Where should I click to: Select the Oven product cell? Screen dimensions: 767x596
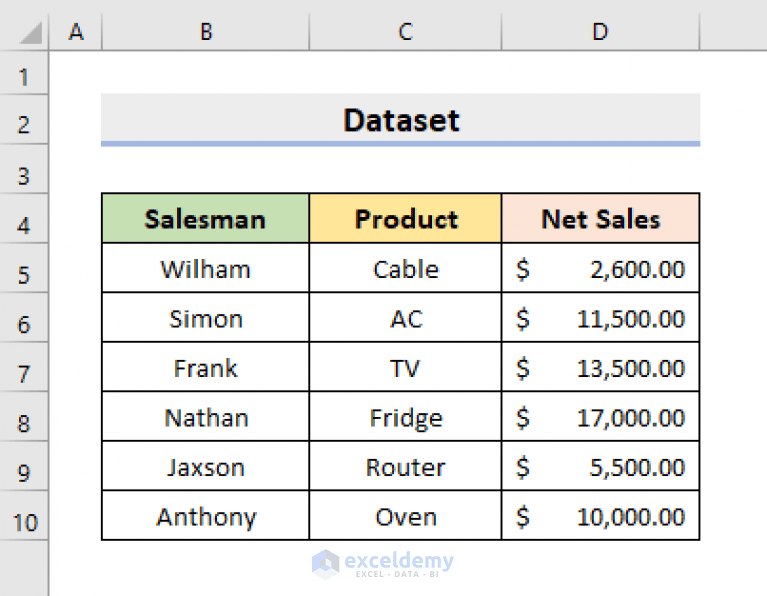[405, 515]
